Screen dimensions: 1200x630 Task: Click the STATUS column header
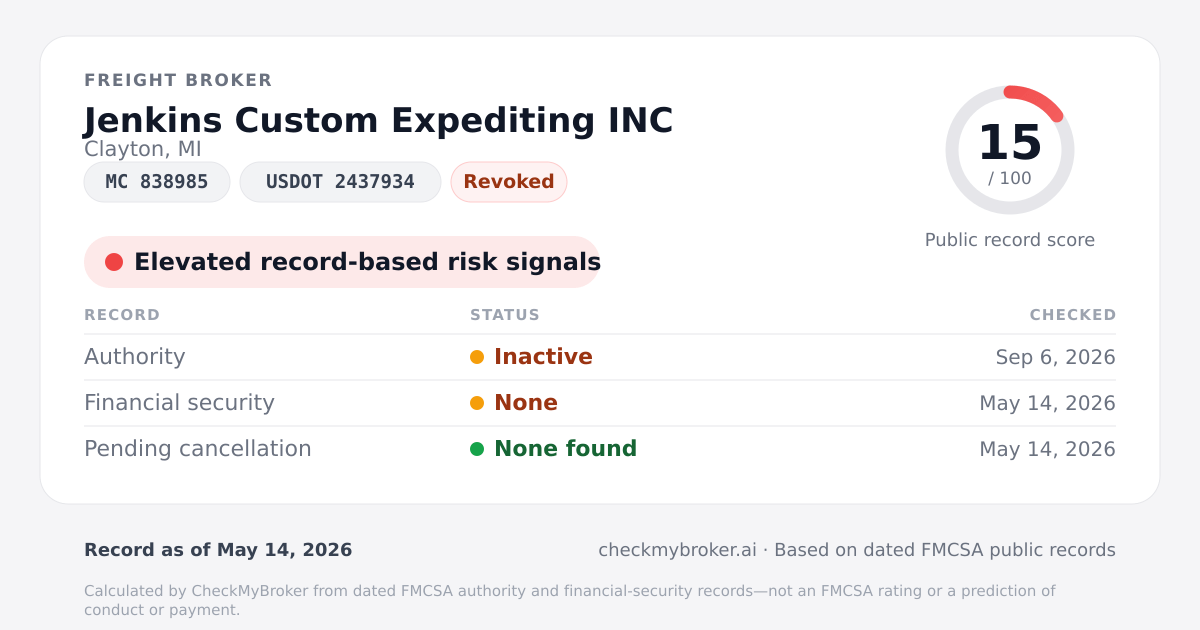[505, 315]
